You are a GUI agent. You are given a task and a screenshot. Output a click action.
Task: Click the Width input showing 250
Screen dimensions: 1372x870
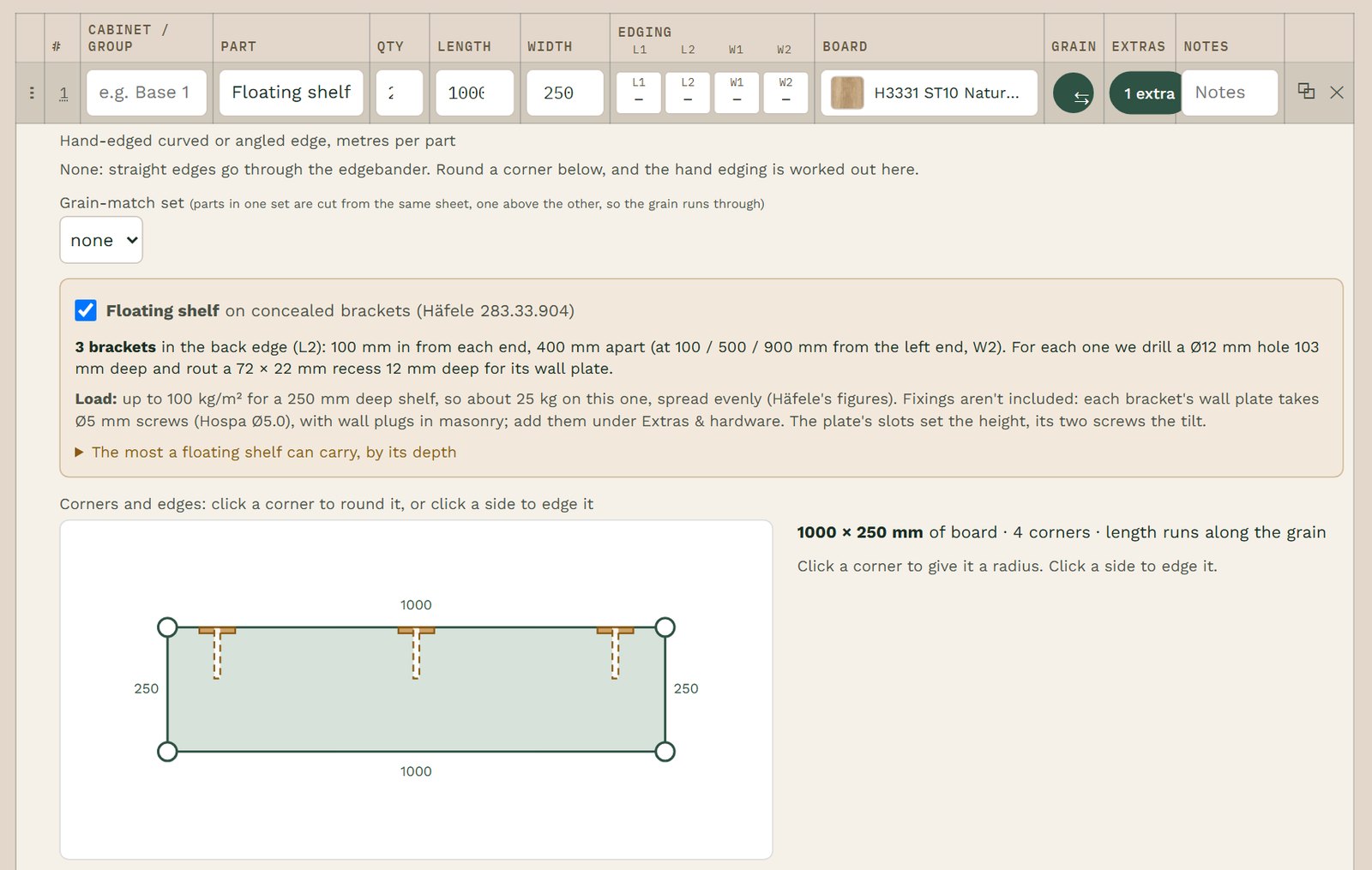coord(565,93)
